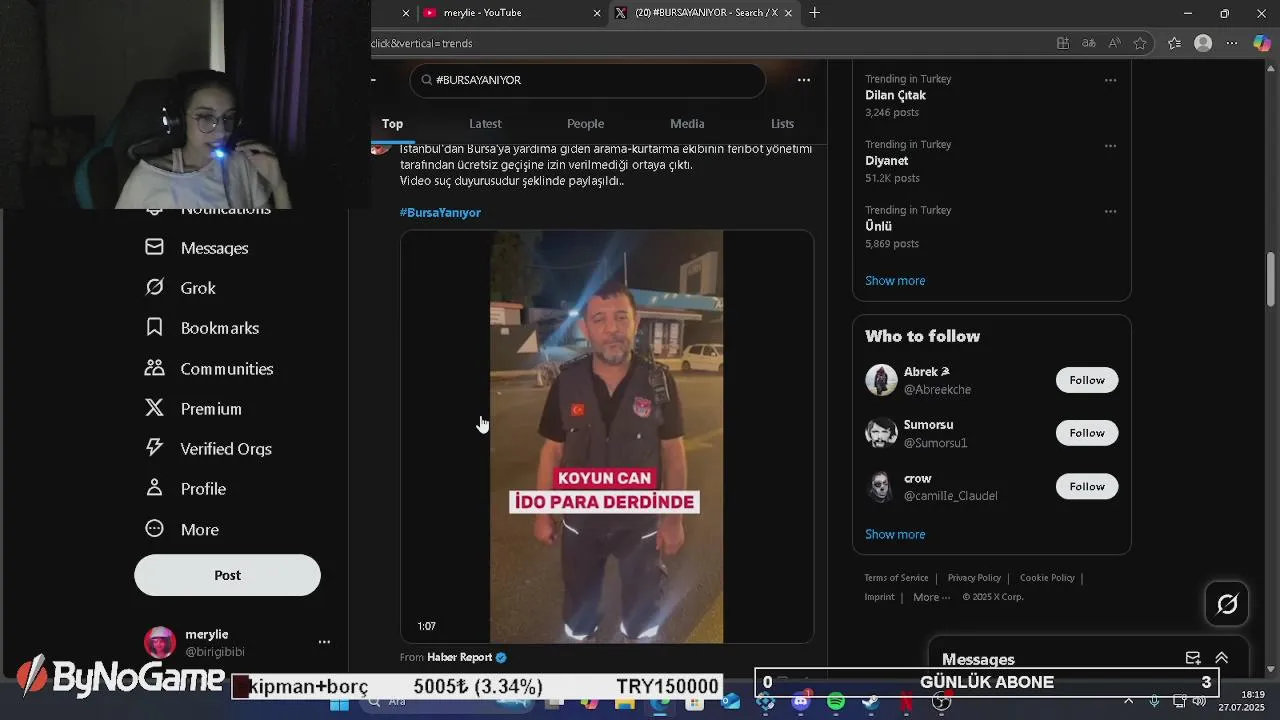Click the translate page icon
Screen dimensions: 1280x720
click(1089, 43)
